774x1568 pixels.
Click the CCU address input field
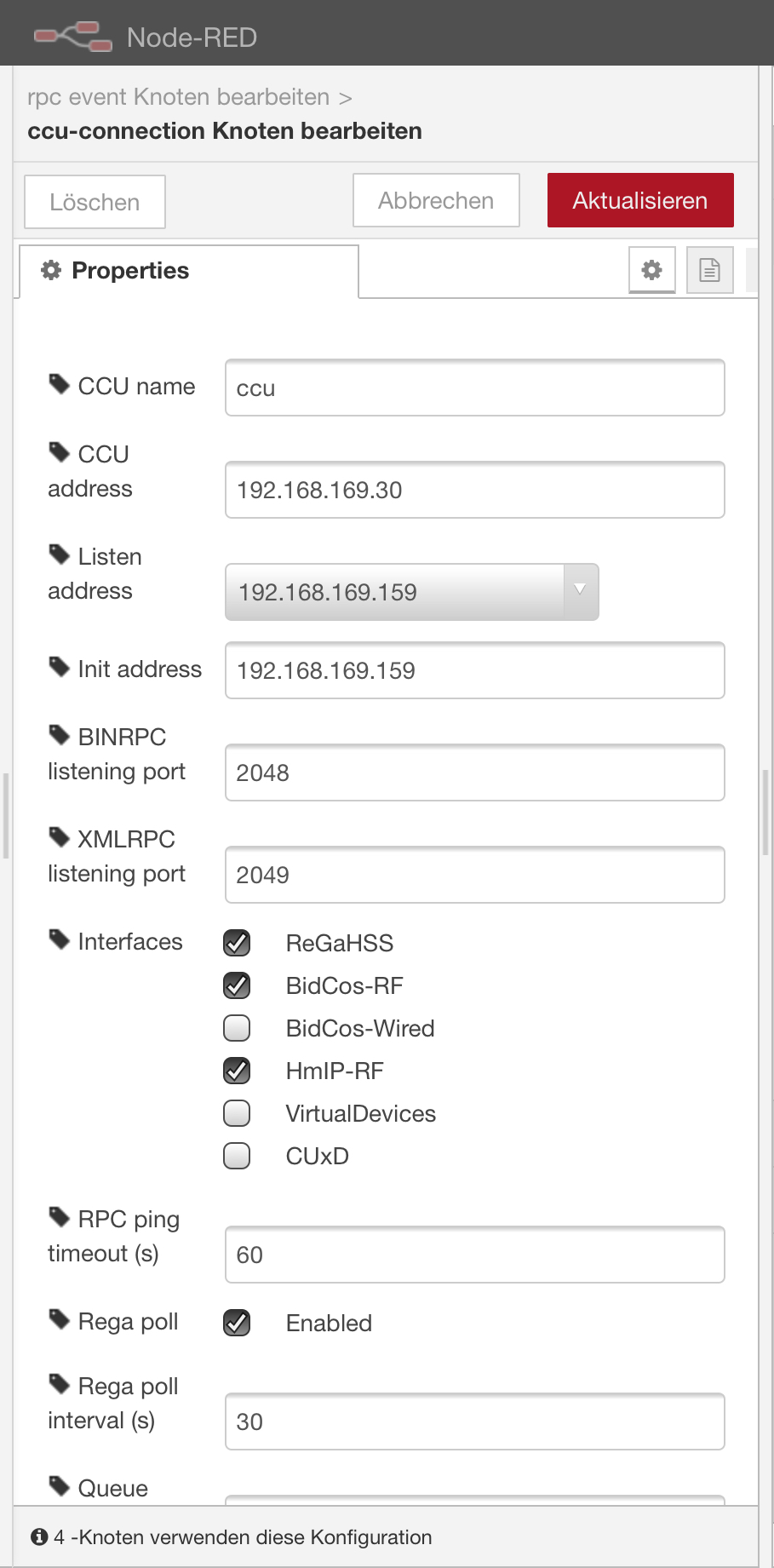point(474,490)
